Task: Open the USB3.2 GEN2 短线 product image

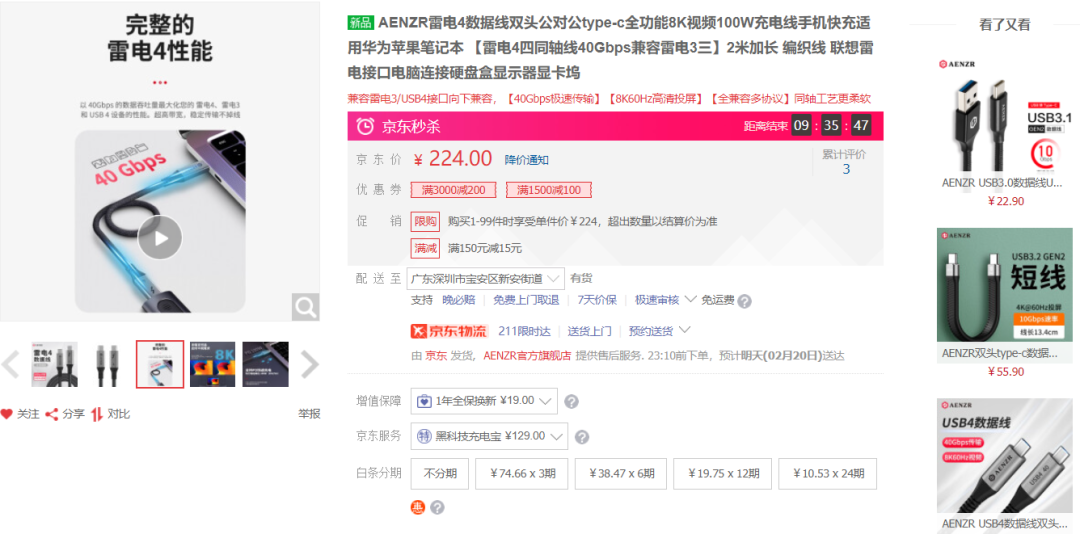Action: pyautogui.click(x=1005, y=285)
